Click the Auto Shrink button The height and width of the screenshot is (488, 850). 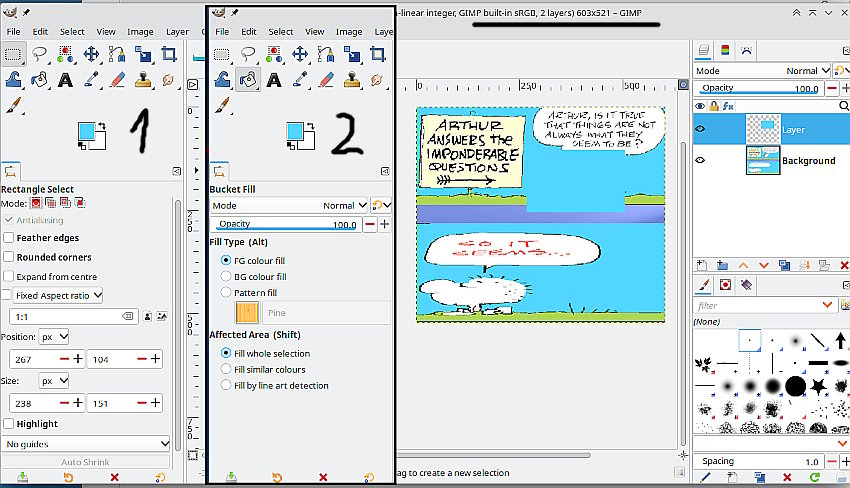[x=85, y=462]
